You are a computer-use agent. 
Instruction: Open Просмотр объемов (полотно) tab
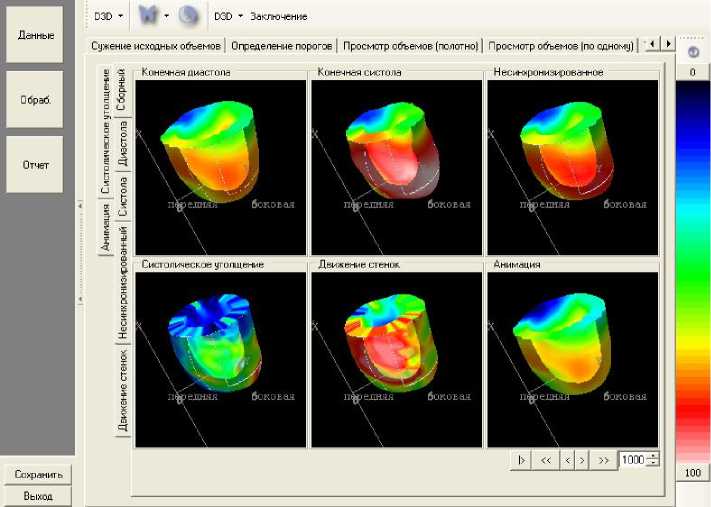[410, 46]
